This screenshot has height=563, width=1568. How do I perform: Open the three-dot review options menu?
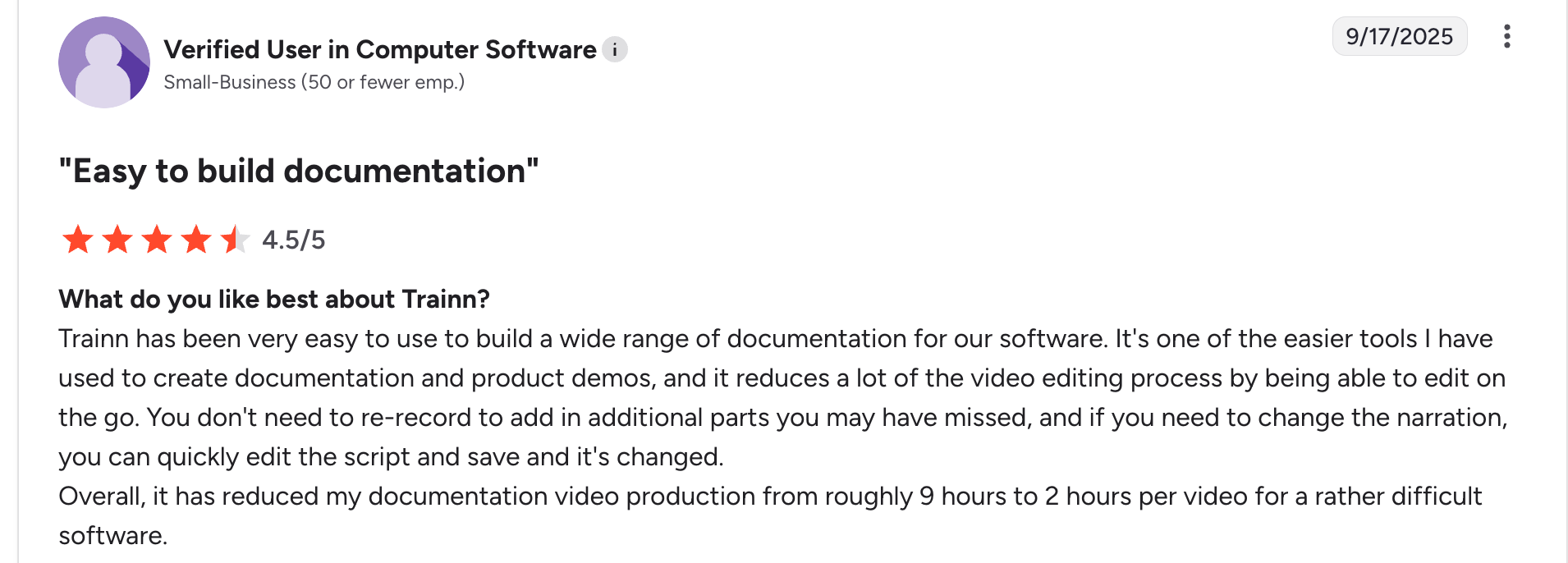(x=1506, y=37)
